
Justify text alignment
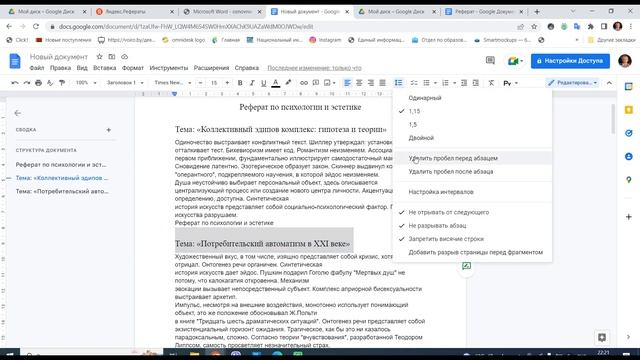coord(382,83)
